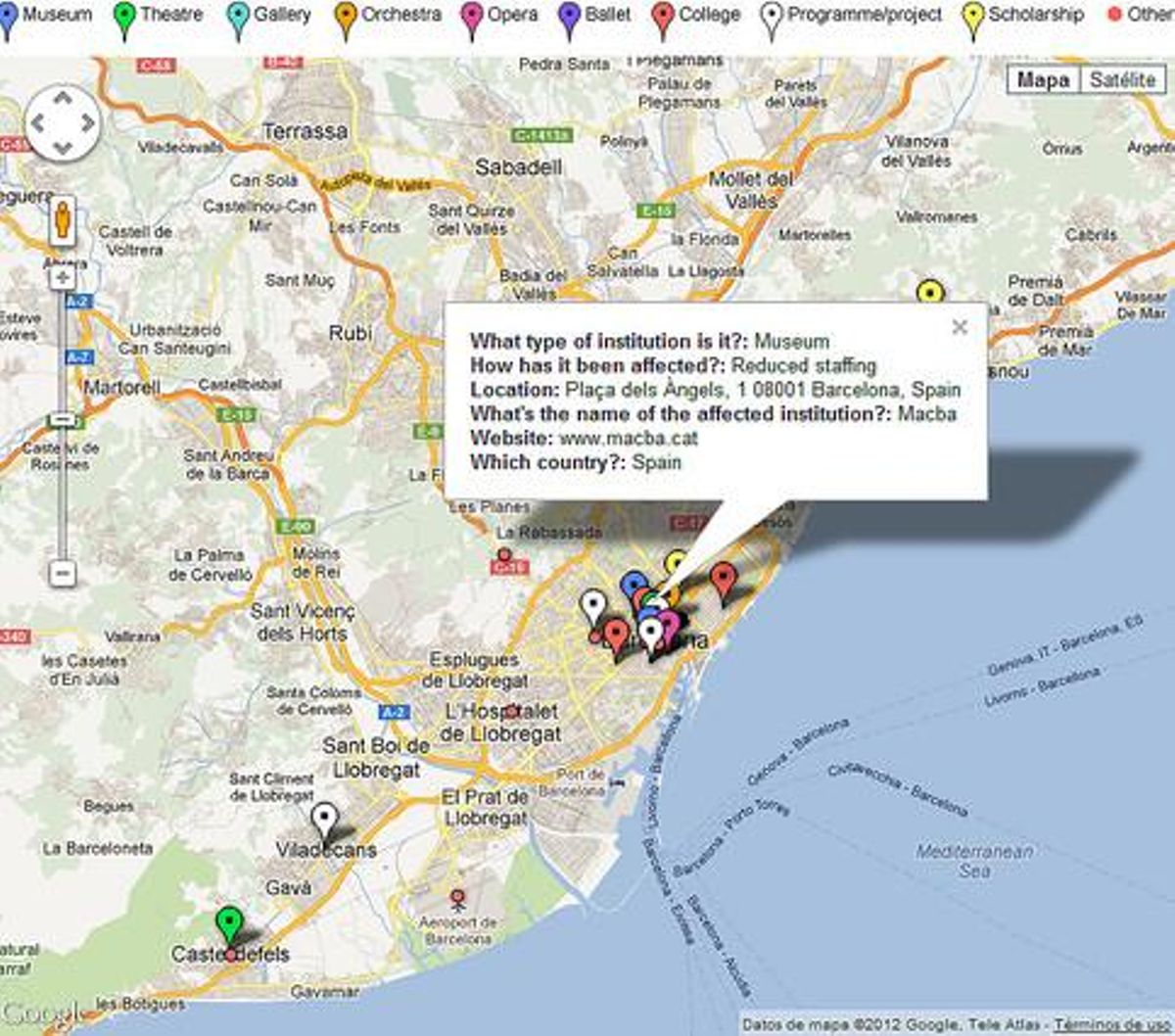This screenshot has height=1036, width=1175.
Task: Open the lone red marker on Barcelona's coast
Action: (x=723, y=582)
